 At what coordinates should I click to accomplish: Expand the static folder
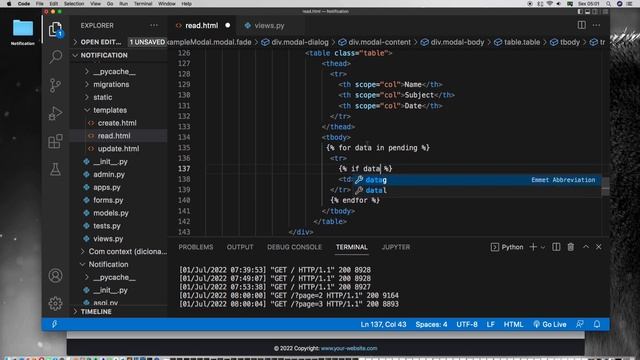click(x=102, y=97)
